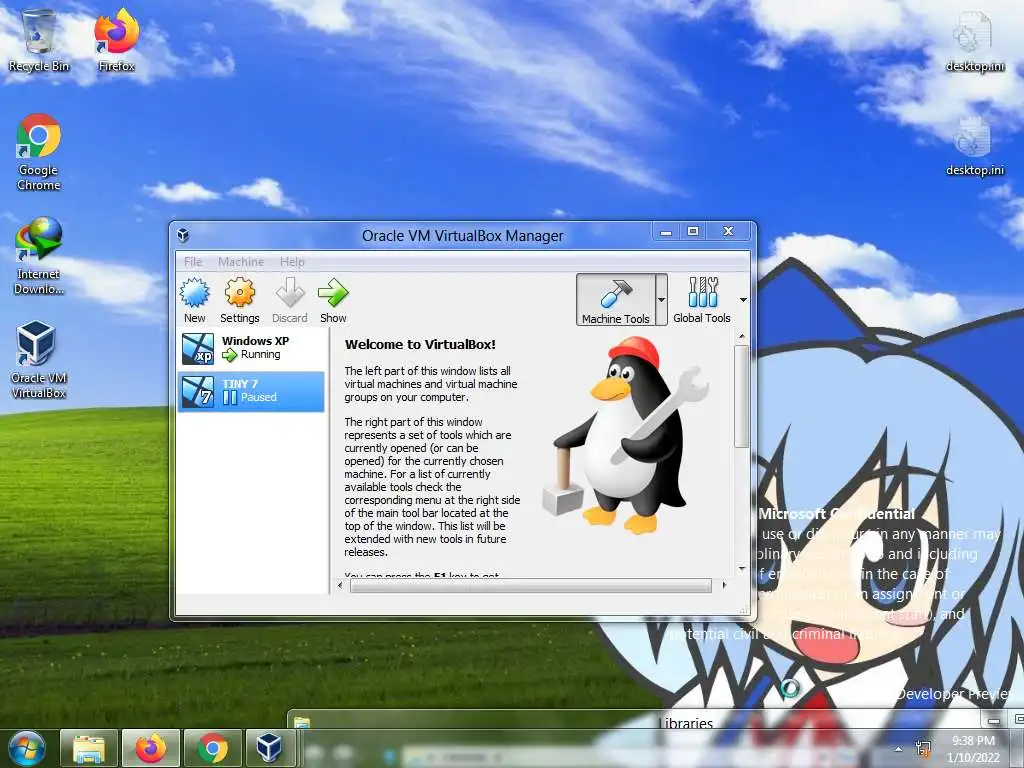Click the scroll up arrow in welcome pane

741,337
